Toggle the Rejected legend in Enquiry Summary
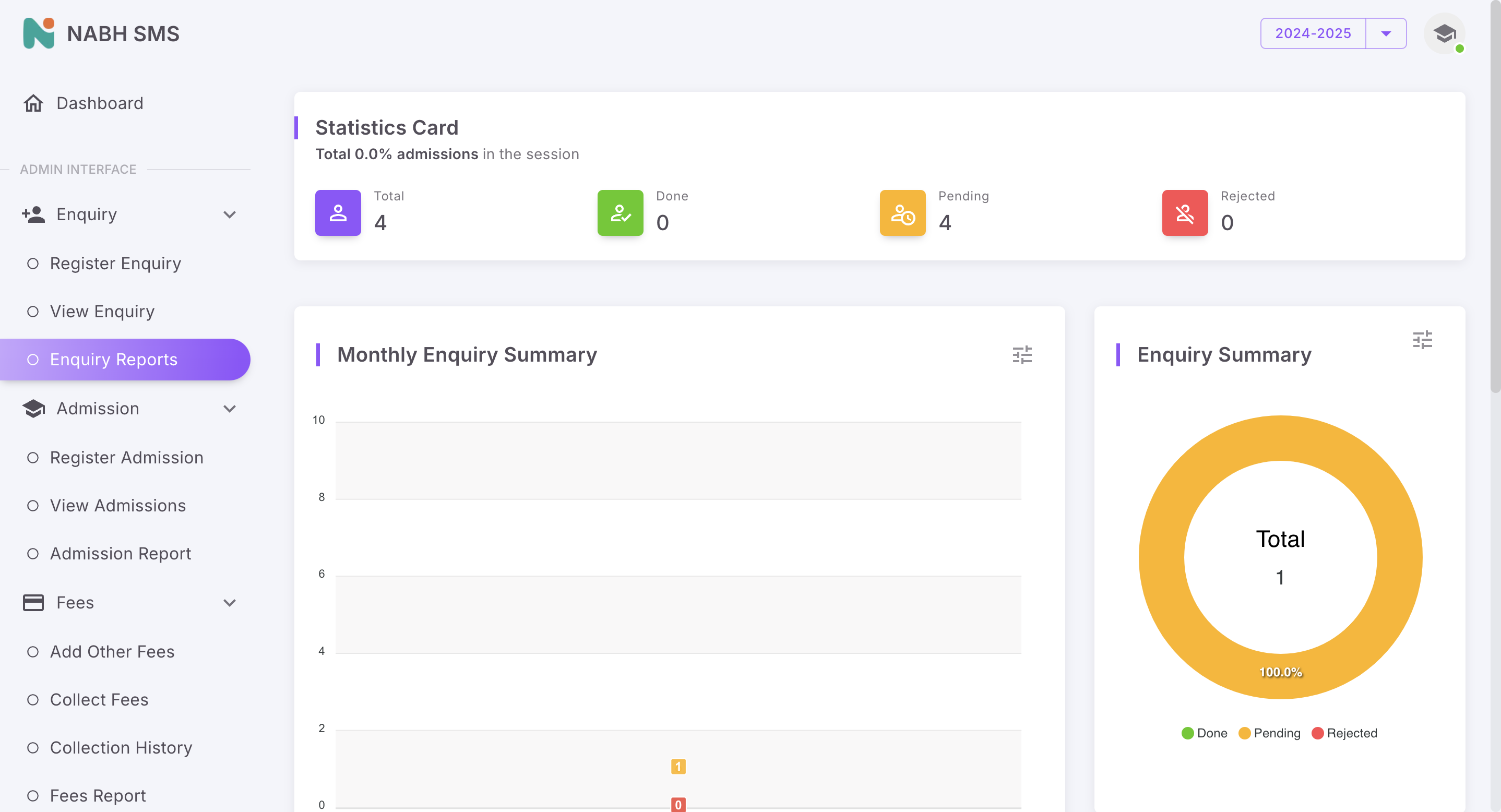 (x=1344, y=733)
